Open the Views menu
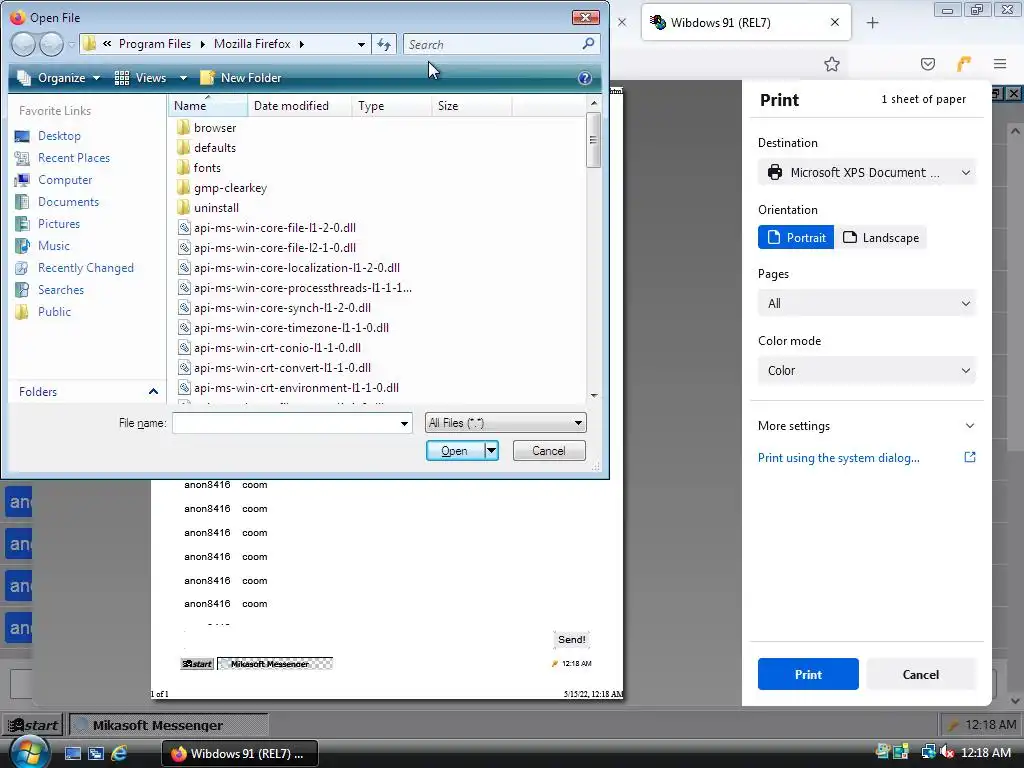The image size is (1024, 768). pos(150,78)
